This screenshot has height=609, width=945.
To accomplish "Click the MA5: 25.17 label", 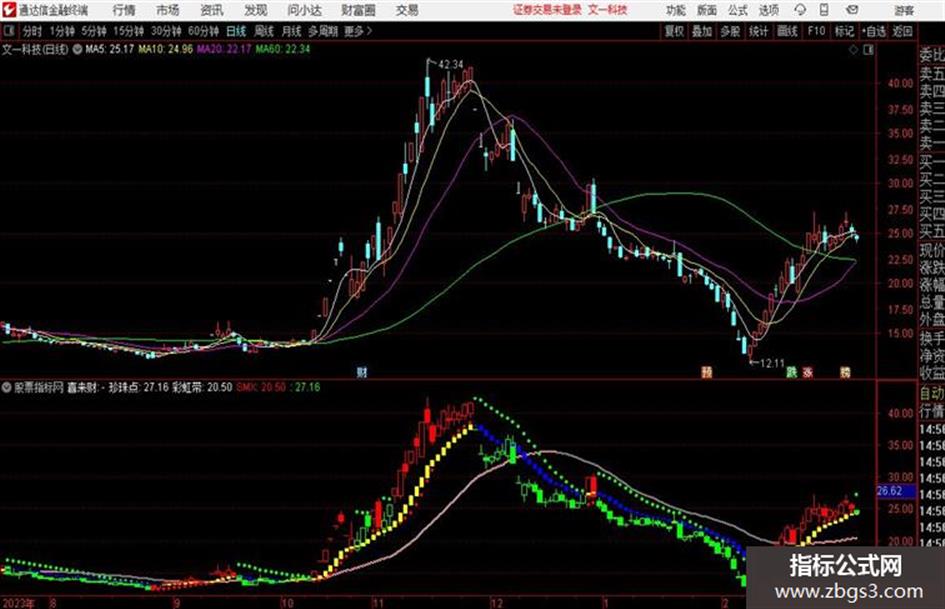I will click(109, 49).
